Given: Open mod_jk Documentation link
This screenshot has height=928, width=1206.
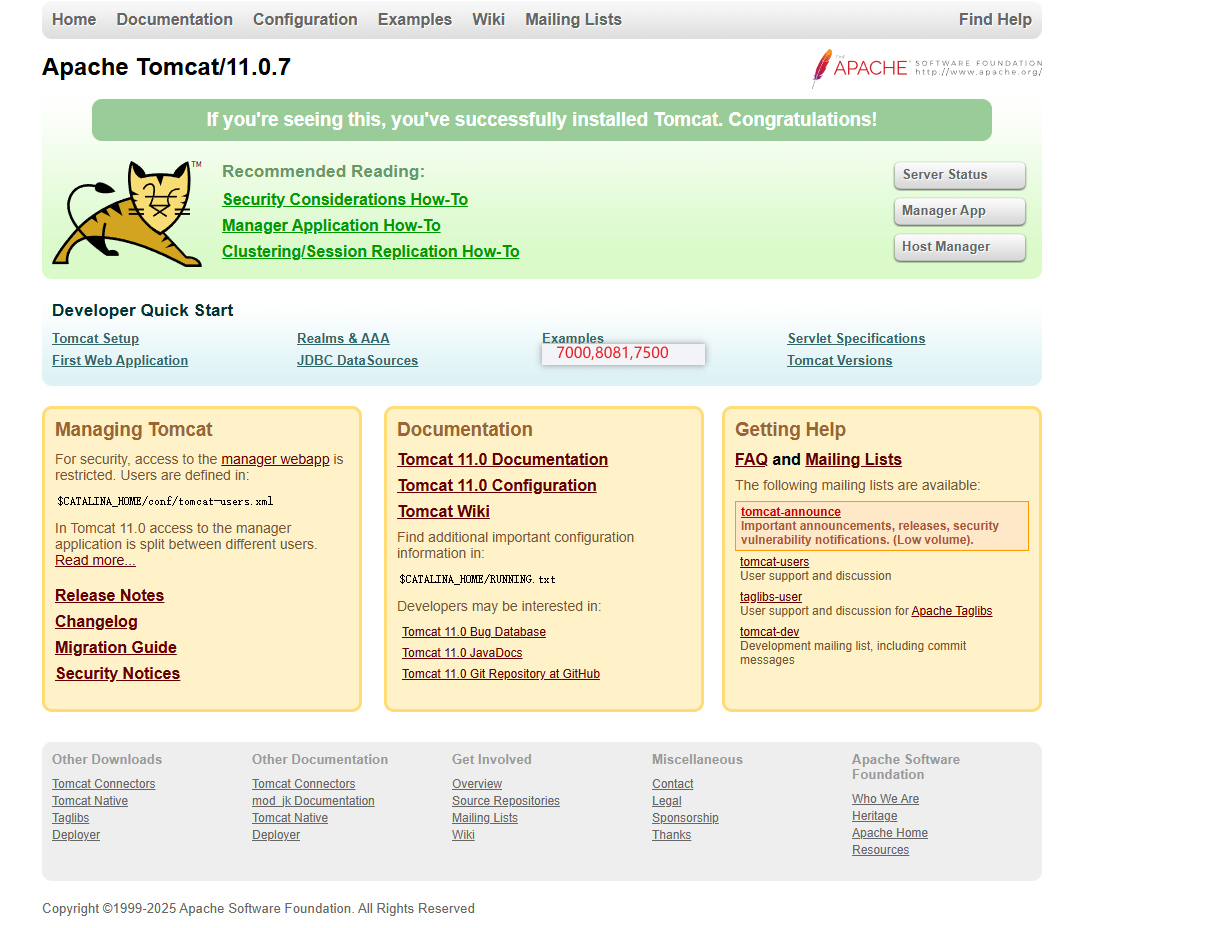Looking at the screenshot, I should (313, 801).
